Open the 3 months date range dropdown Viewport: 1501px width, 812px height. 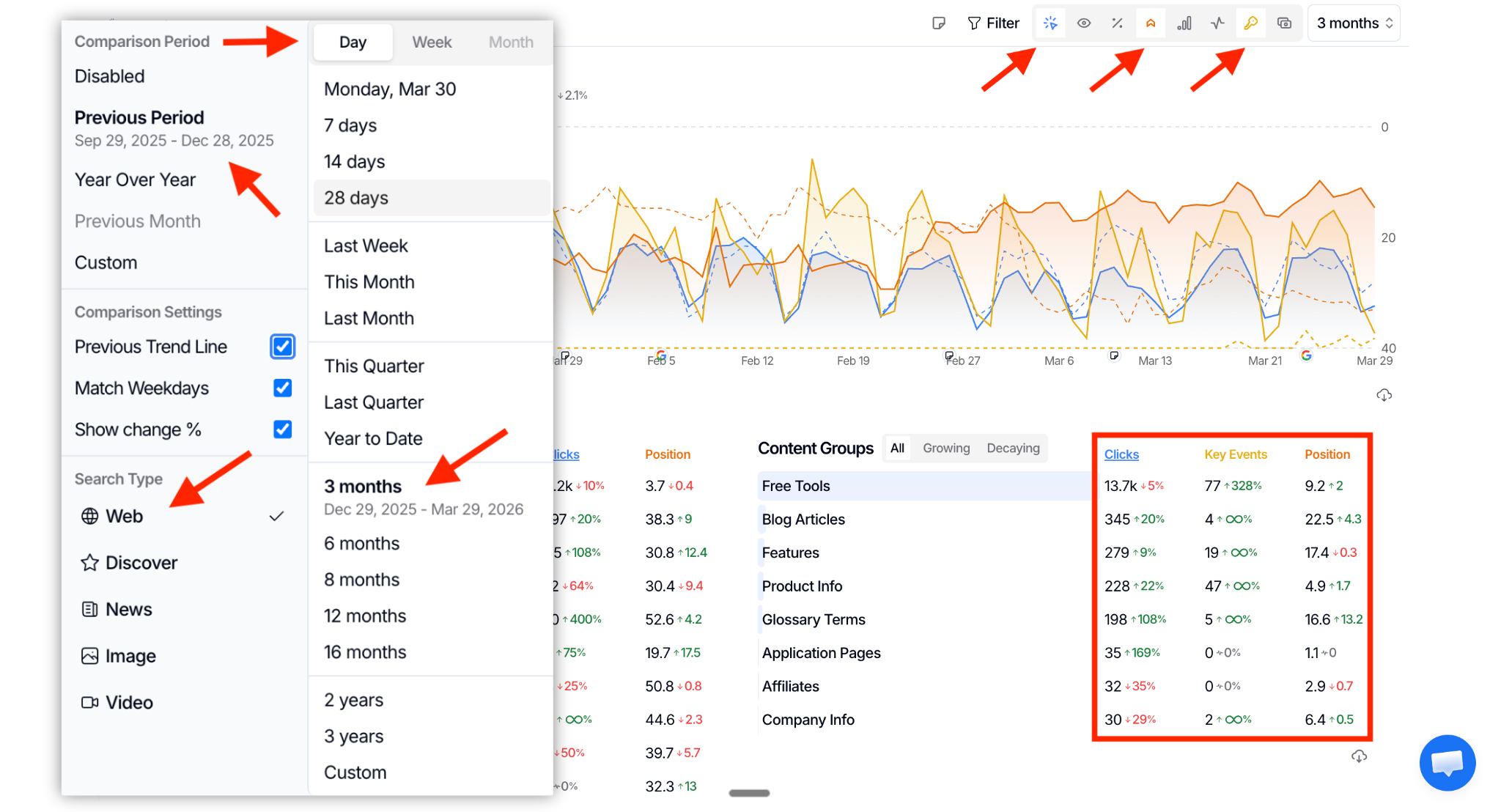[x=1354, y=23]
